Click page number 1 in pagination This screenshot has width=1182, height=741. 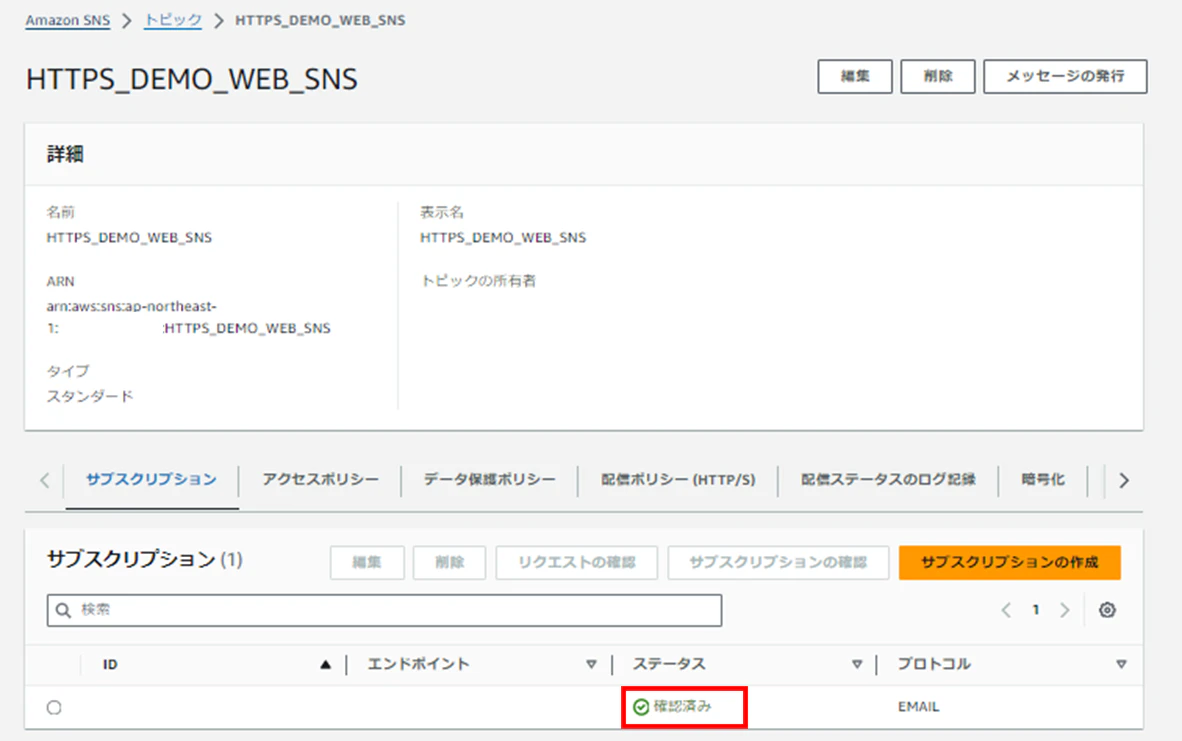1036,610
